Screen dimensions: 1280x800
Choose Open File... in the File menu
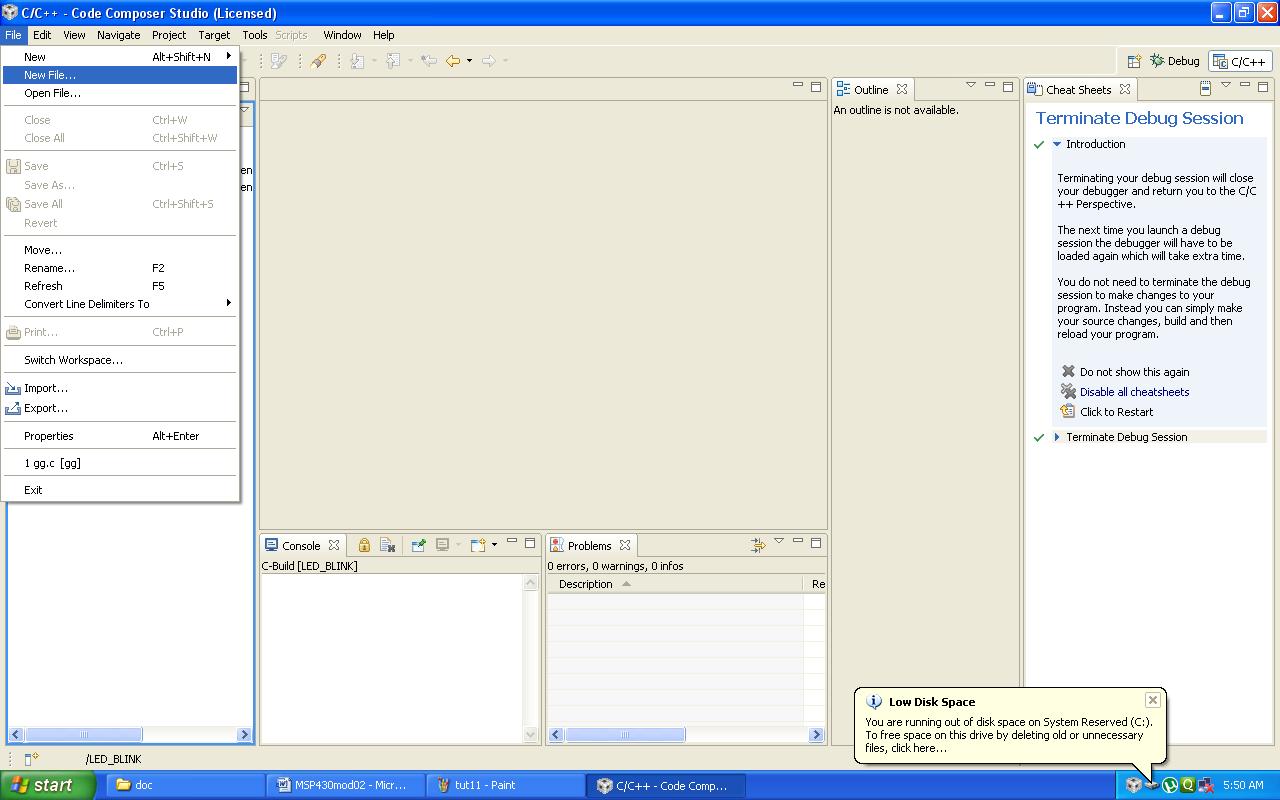(119, 93)
